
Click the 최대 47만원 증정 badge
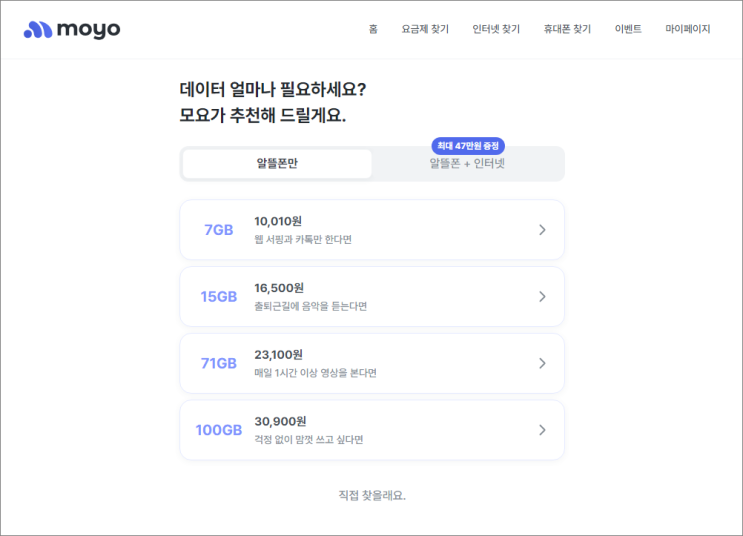467,146
